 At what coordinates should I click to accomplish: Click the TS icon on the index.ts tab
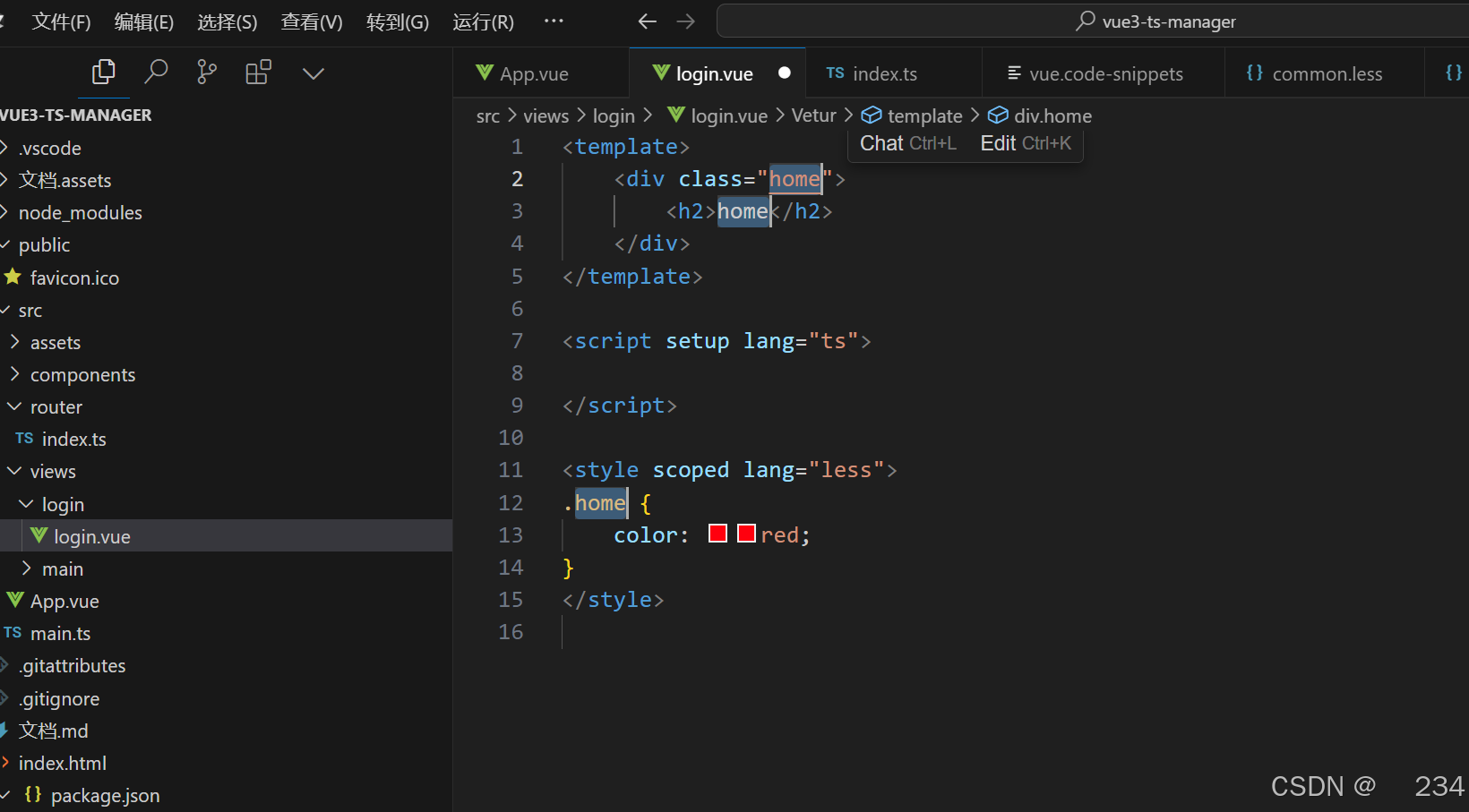click(834, 73)
